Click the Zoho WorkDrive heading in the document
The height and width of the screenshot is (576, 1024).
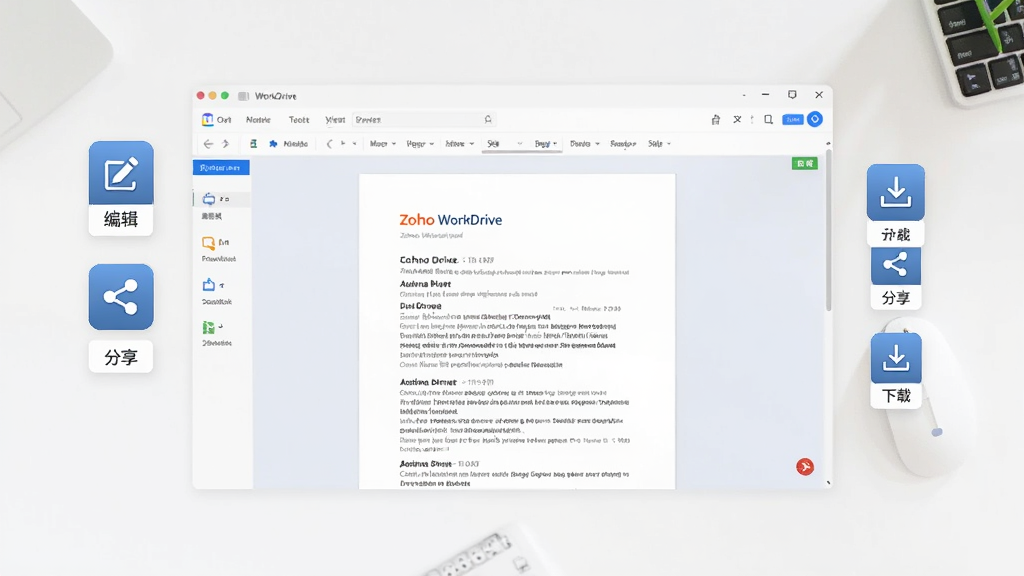pos(451,220)
